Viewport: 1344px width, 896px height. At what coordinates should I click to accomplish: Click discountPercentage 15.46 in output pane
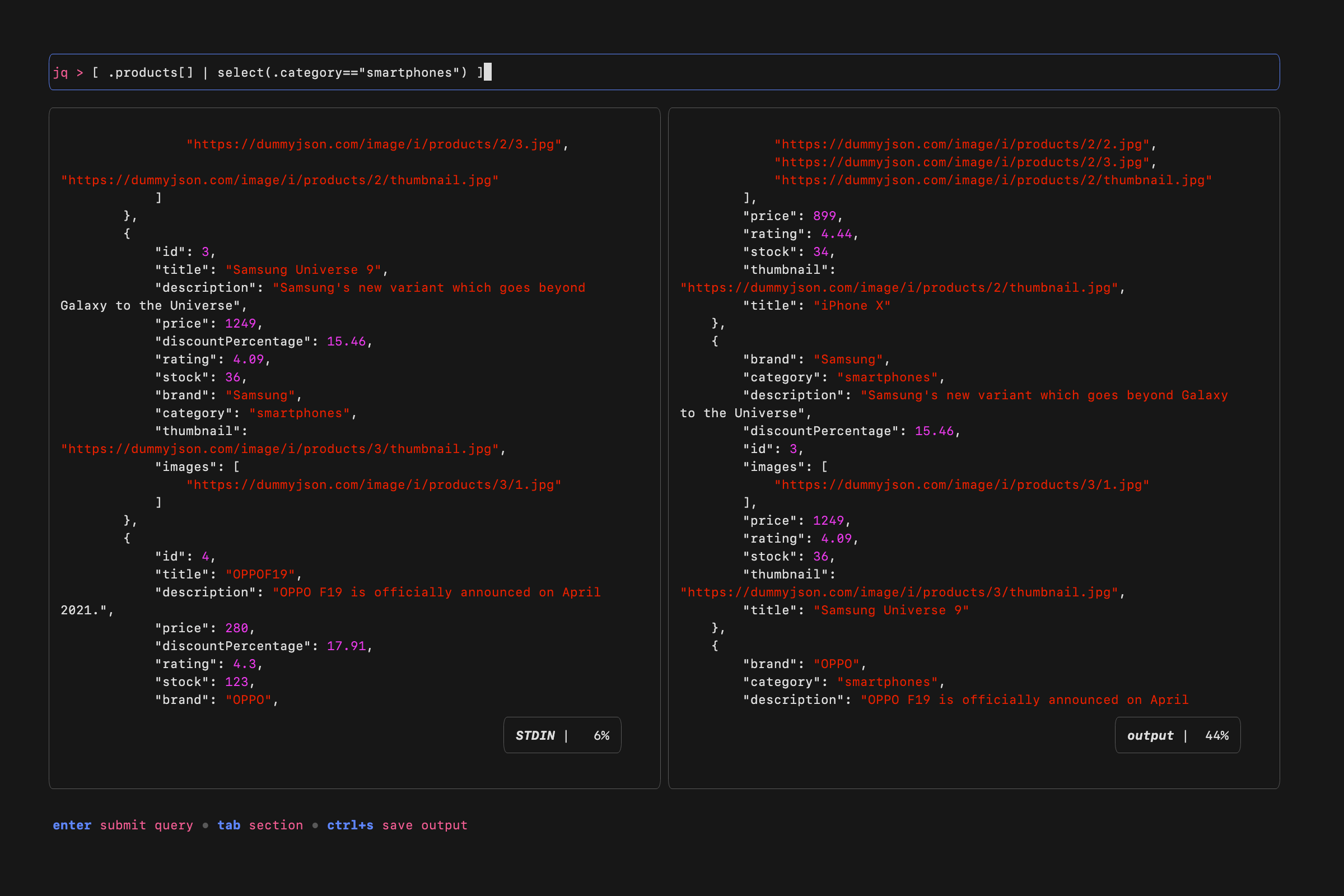tap(934, 431)
